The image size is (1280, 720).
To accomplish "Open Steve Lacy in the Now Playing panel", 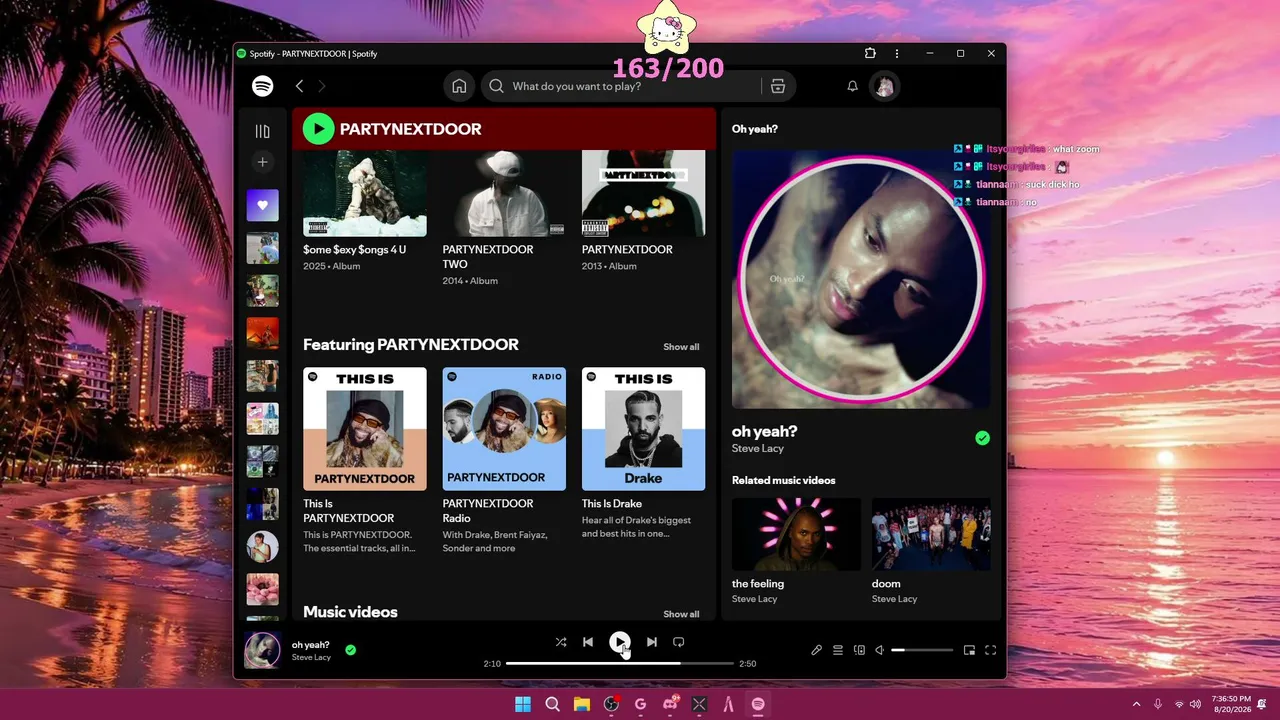I will (758, 449).
